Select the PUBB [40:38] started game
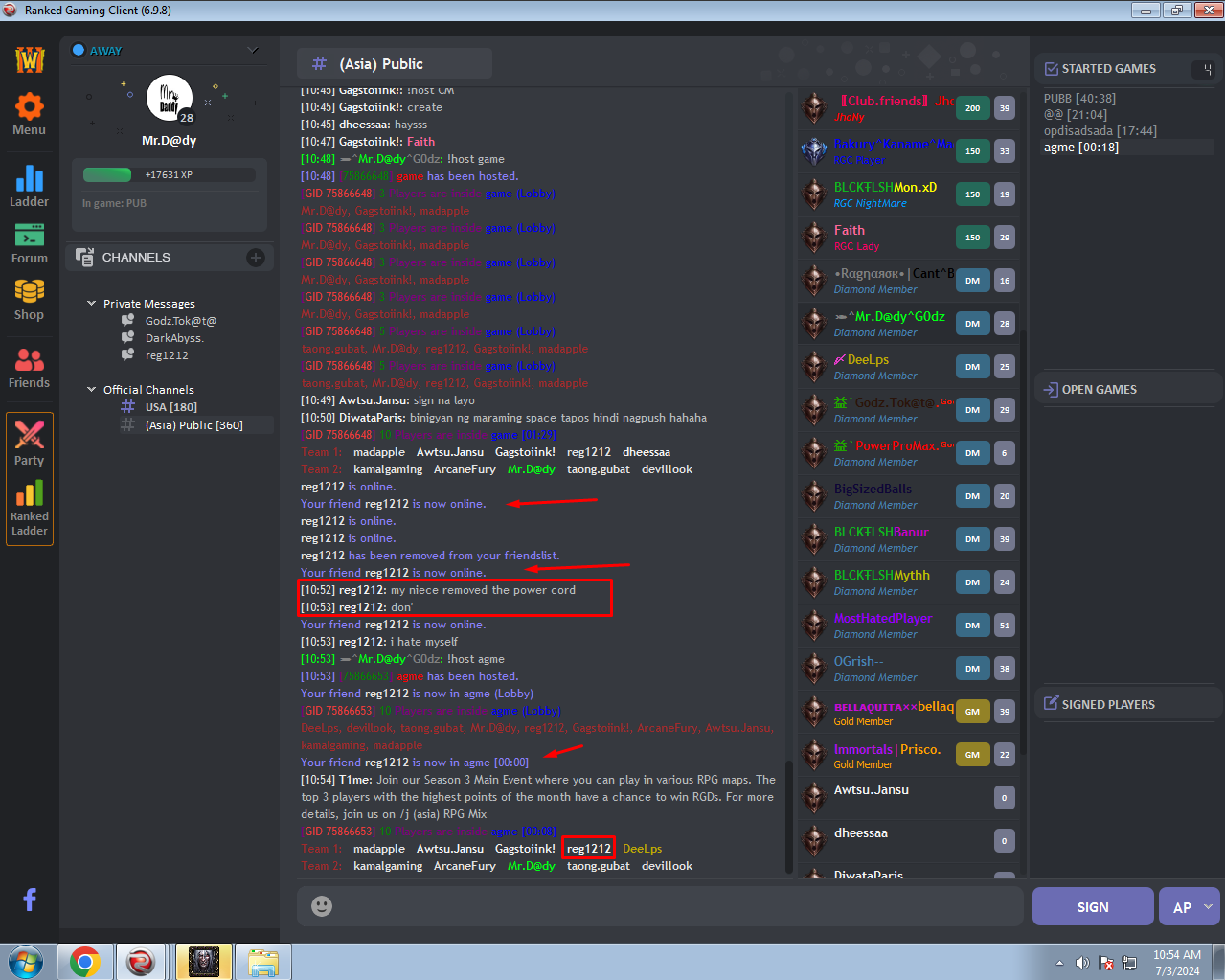Image resolution: width=1225 pixels, height=980 pixels. pos(1079,99)
